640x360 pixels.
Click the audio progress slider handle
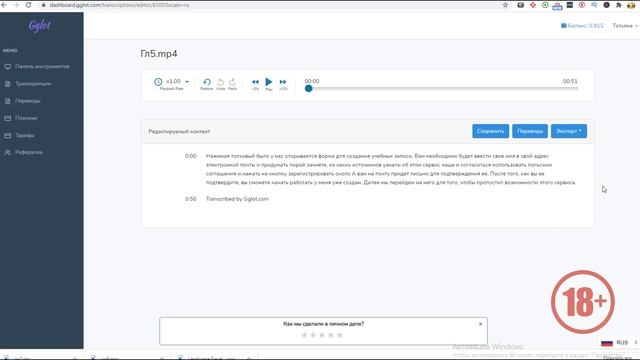tap(309, 89)
